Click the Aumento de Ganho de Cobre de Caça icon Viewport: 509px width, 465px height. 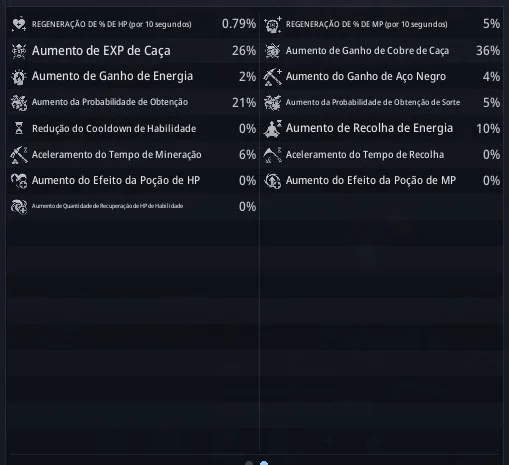tap(273, 51)
